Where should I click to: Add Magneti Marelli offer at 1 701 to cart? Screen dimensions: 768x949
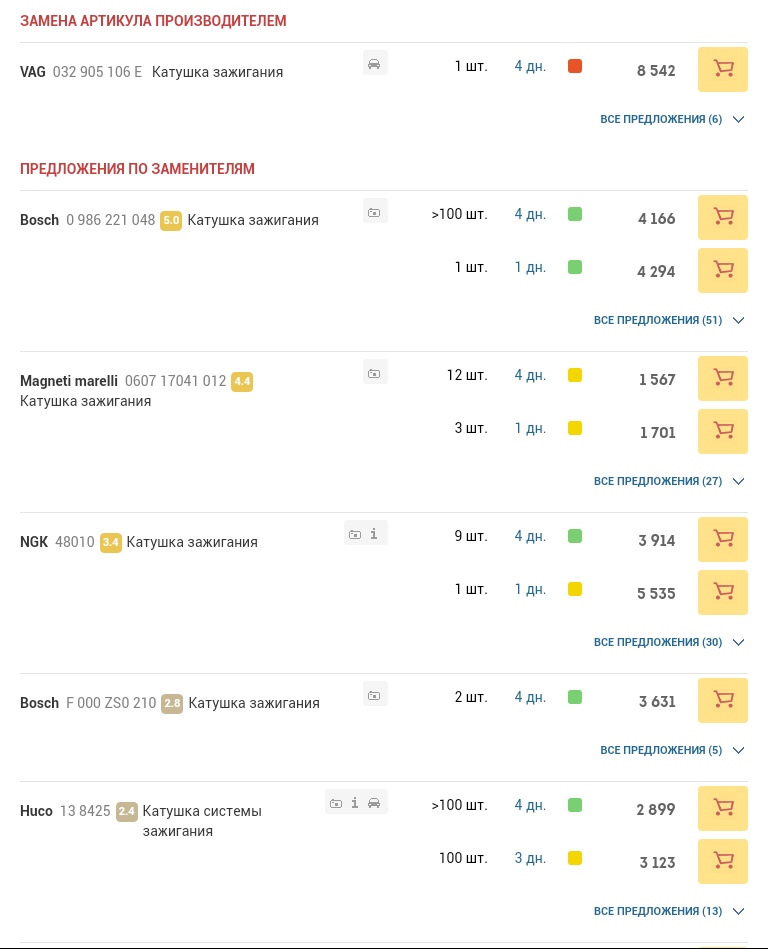(723, 432)
